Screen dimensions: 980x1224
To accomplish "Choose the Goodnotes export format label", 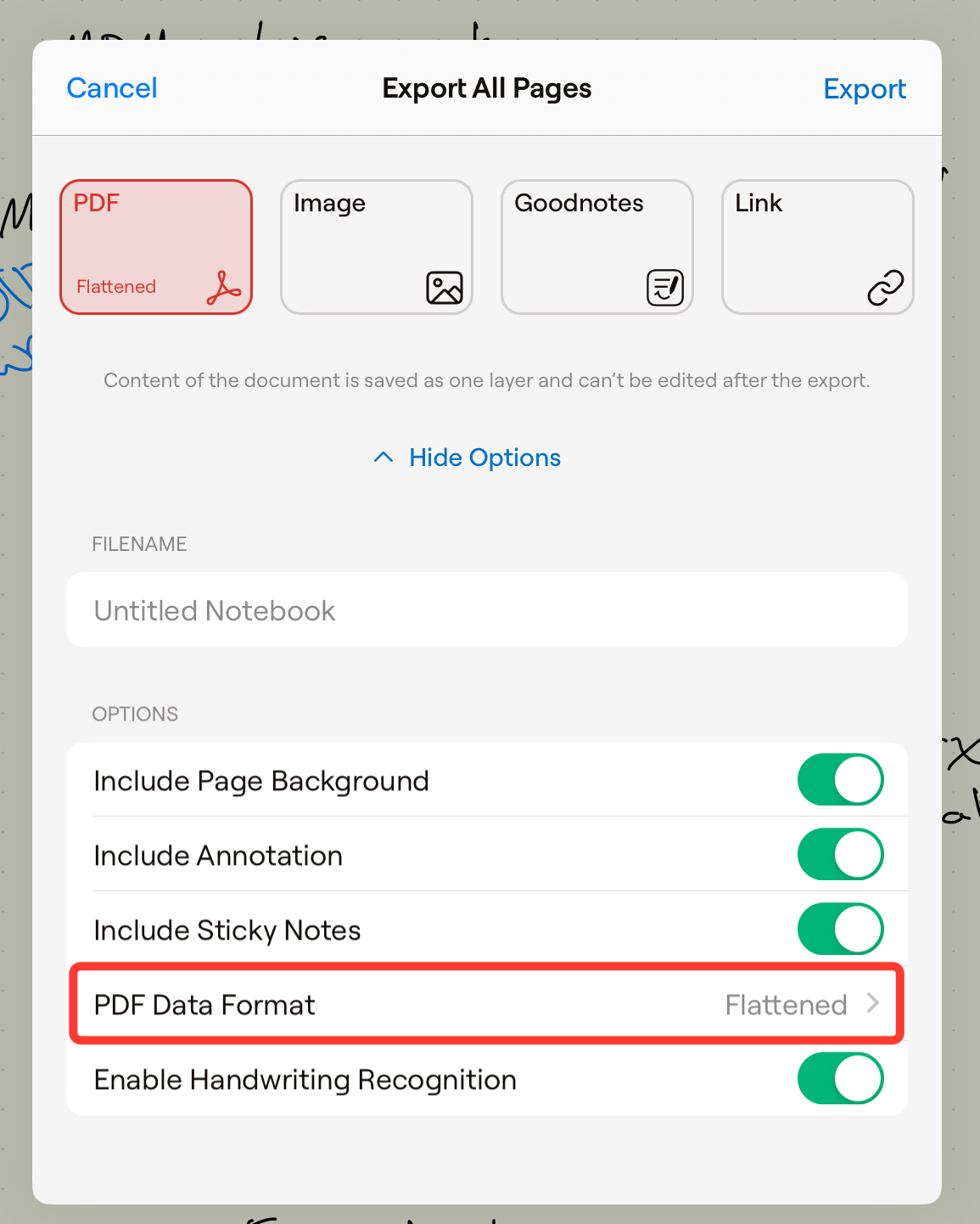I will coord(579,203).
